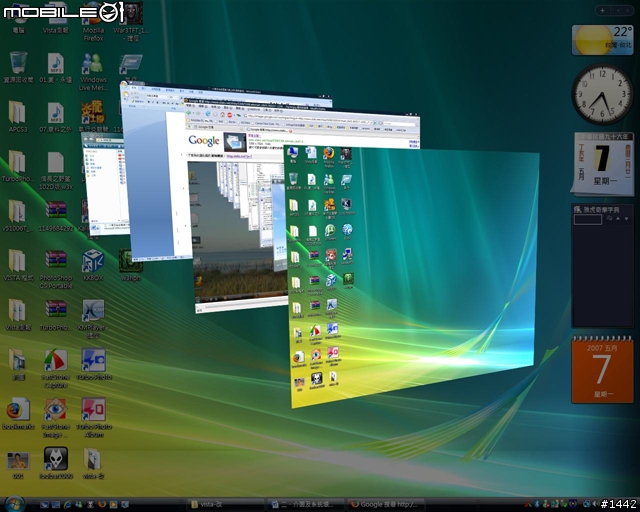Launch FastStone Image viewer shortcut
This screenshot has height=512, width=640.
tap(56, 418)
